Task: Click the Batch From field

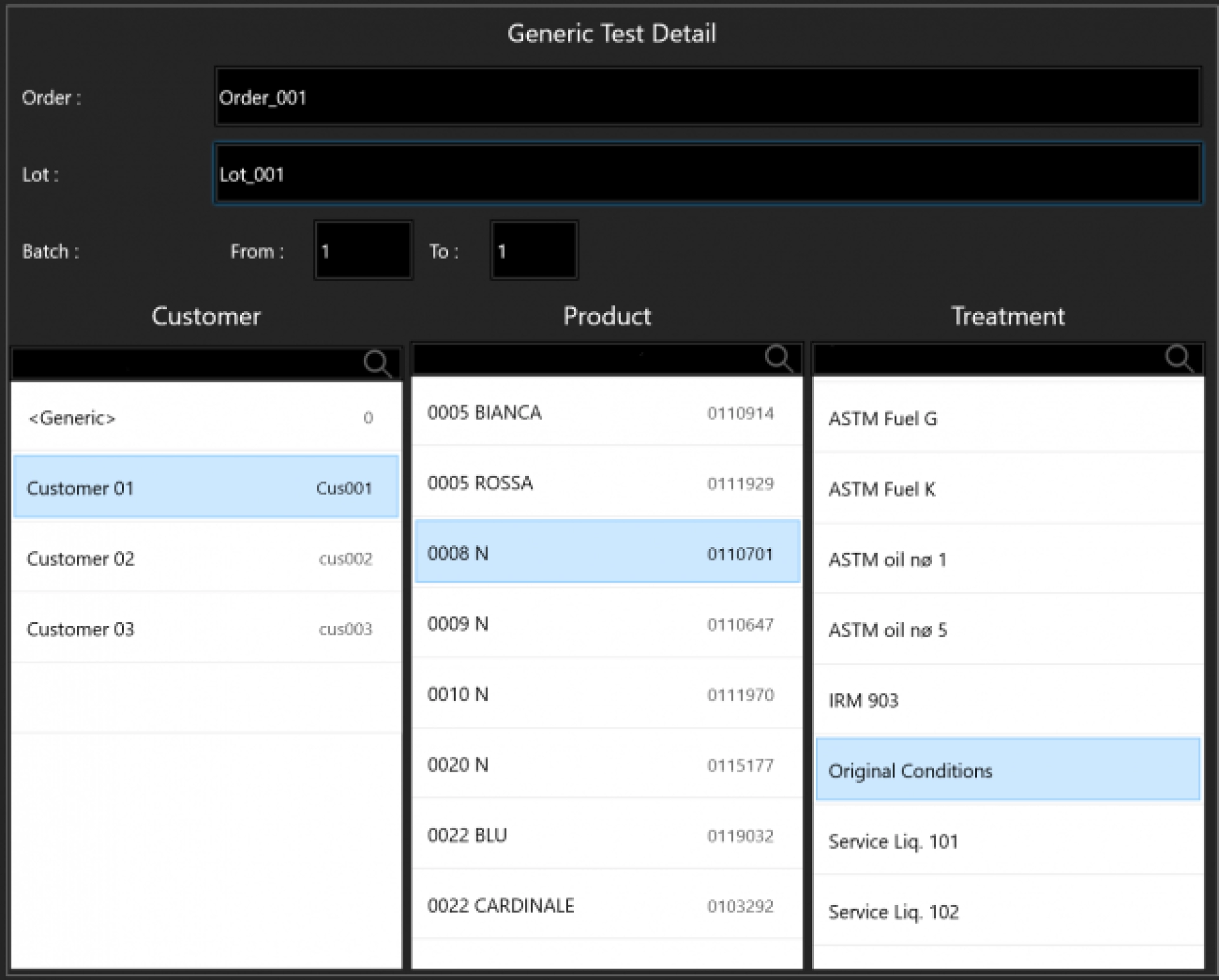Action: click(x=363, y=251)
